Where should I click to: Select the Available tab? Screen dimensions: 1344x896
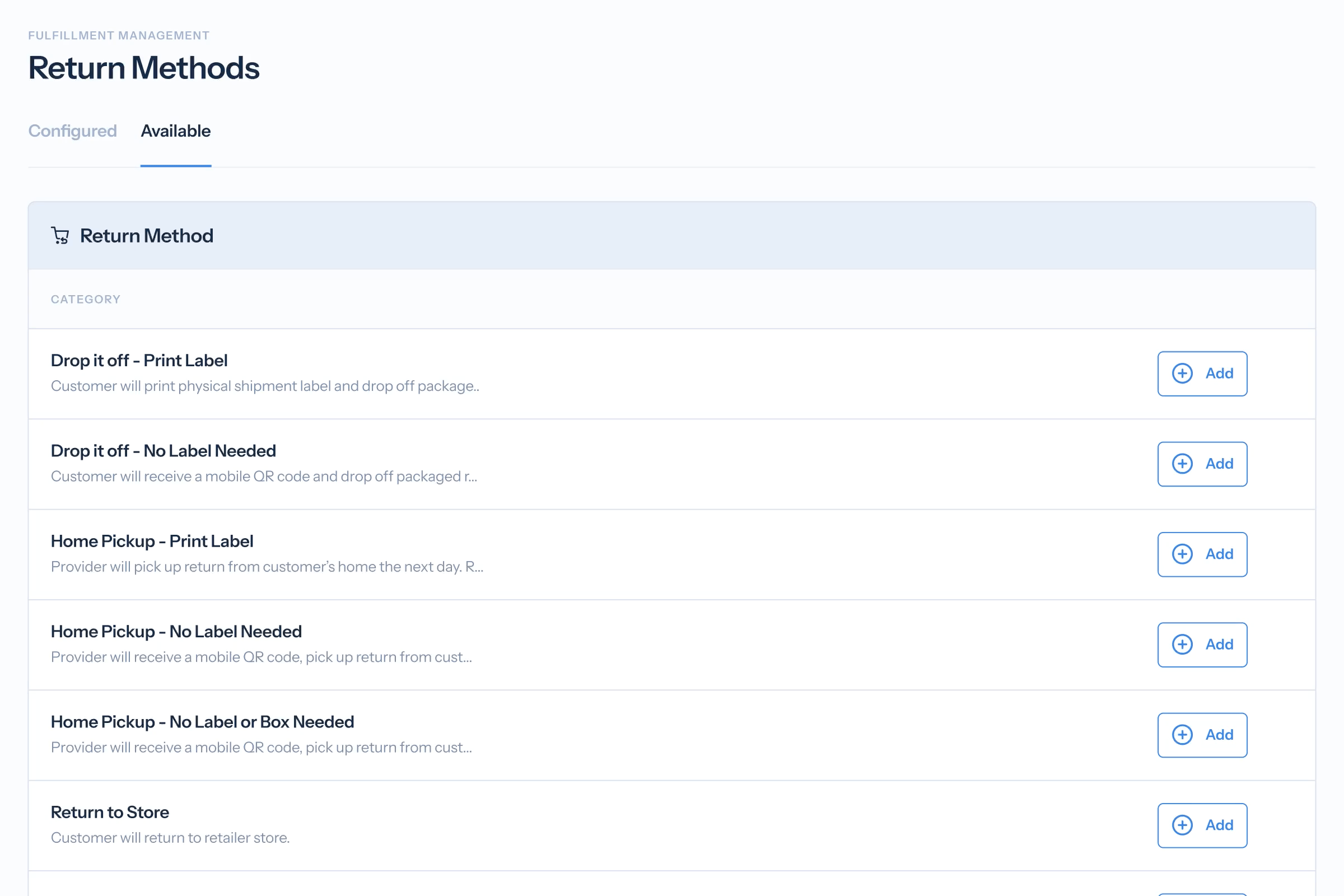pos(175,131)
